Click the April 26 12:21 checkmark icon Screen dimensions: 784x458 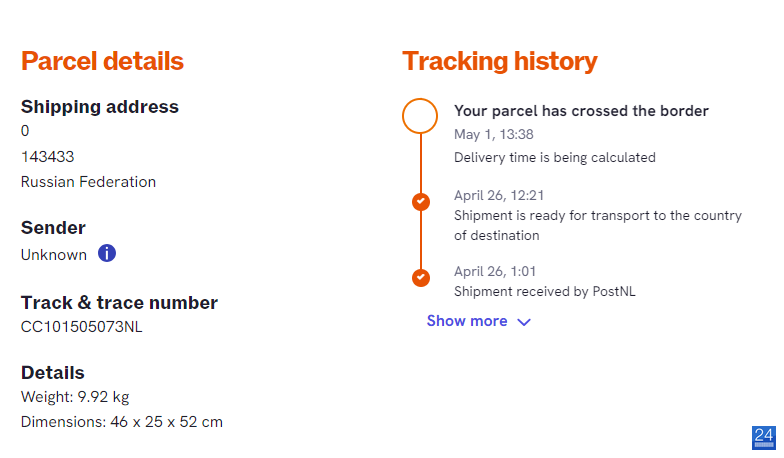[420, 202]
